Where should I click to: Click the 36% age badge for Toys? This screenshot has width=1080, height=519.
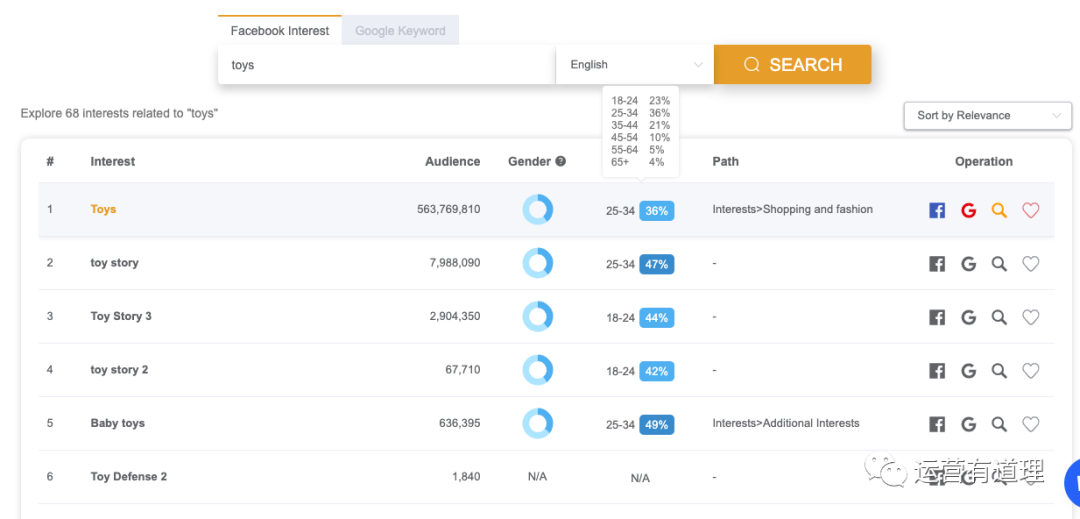pos(656,211)
